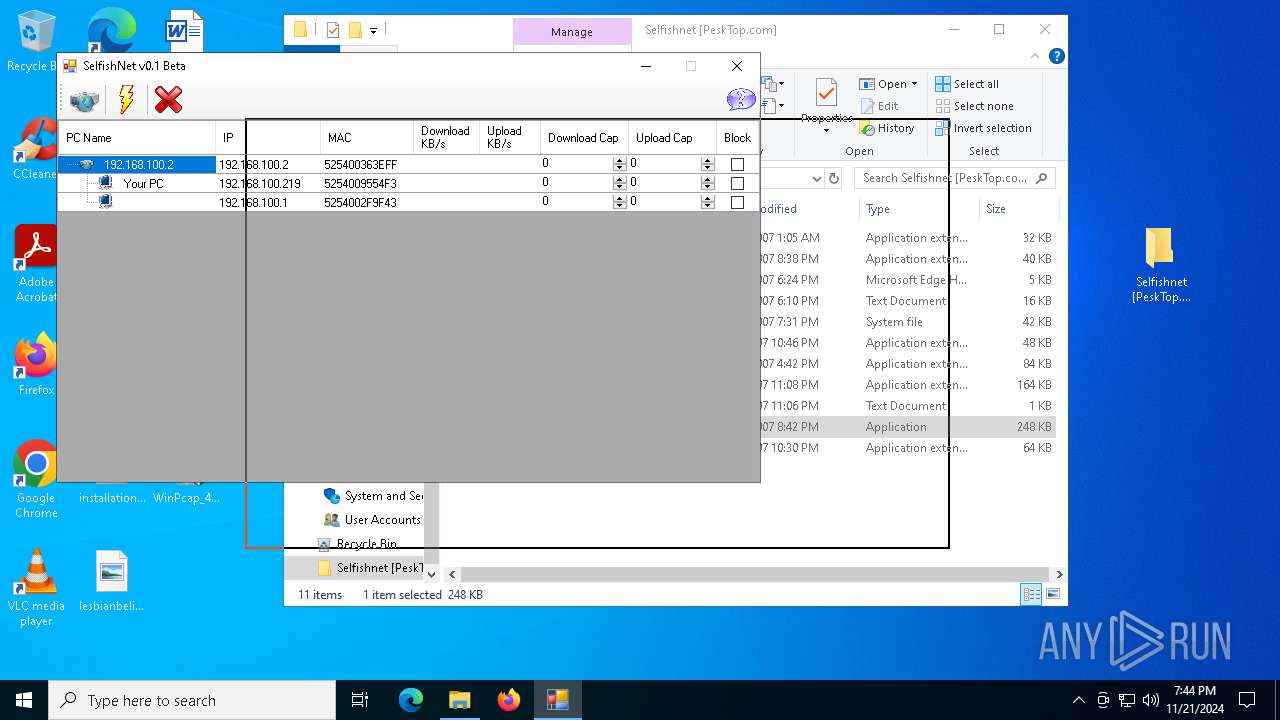Screen dimensions: 1280x720
Task: Click the Windows Start button
Action: 24,700
